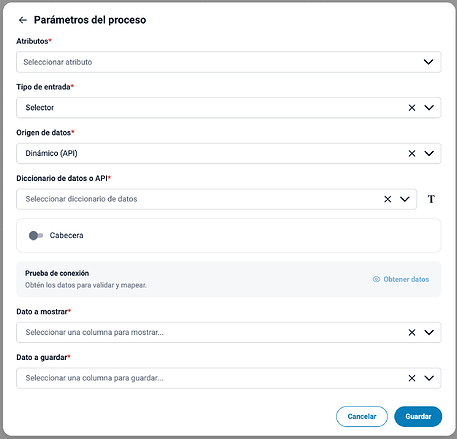
Task: Save with the Guardar button
Action: pos(418,416)
